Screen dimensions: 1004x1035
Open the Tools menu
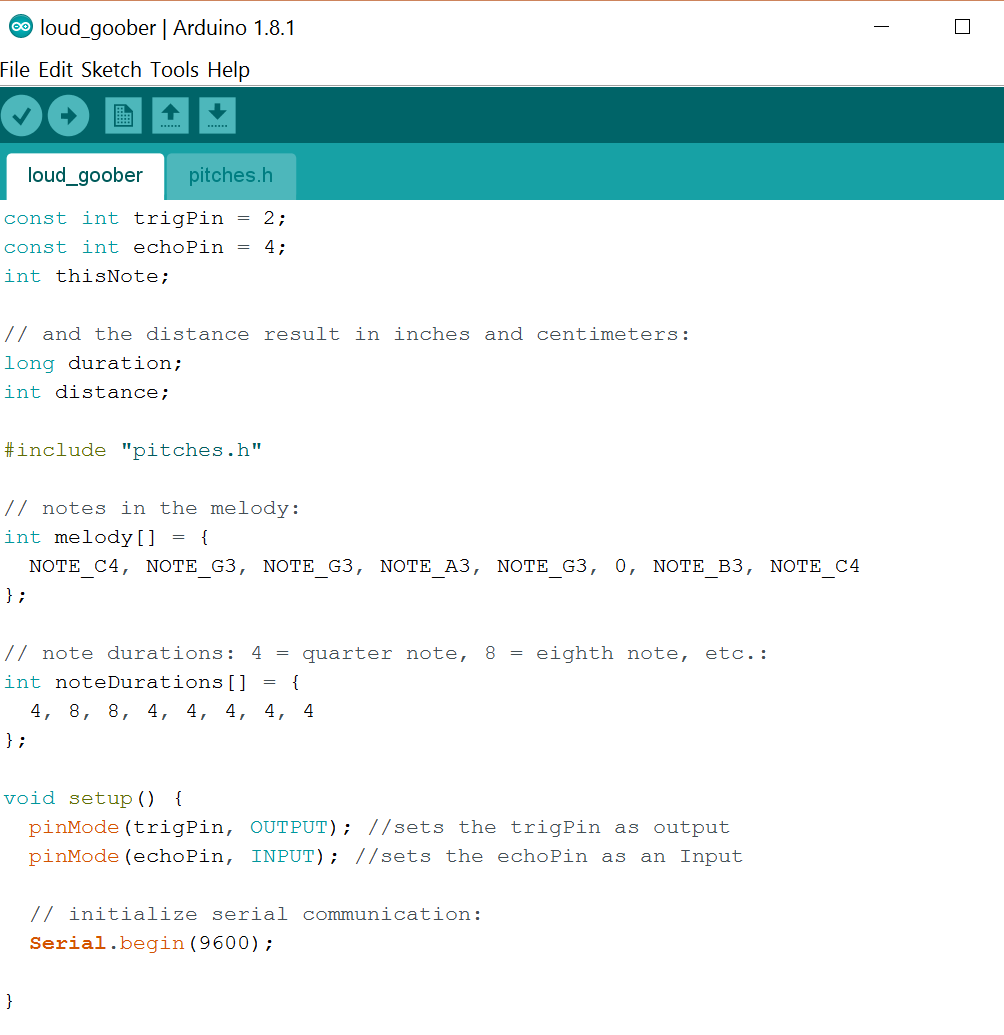coord(174,70)
